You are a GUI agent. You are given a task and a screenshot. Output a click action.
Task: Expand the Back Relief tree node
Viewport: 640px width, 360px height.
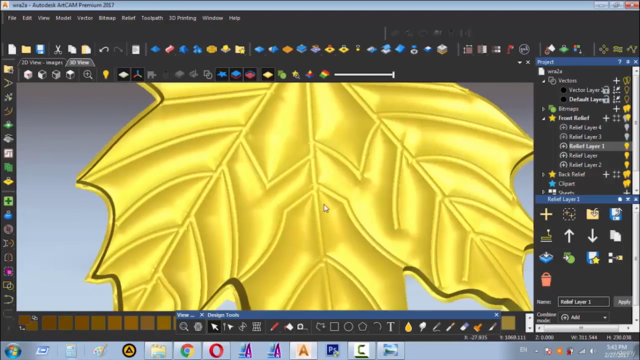(x=543, y=175)
